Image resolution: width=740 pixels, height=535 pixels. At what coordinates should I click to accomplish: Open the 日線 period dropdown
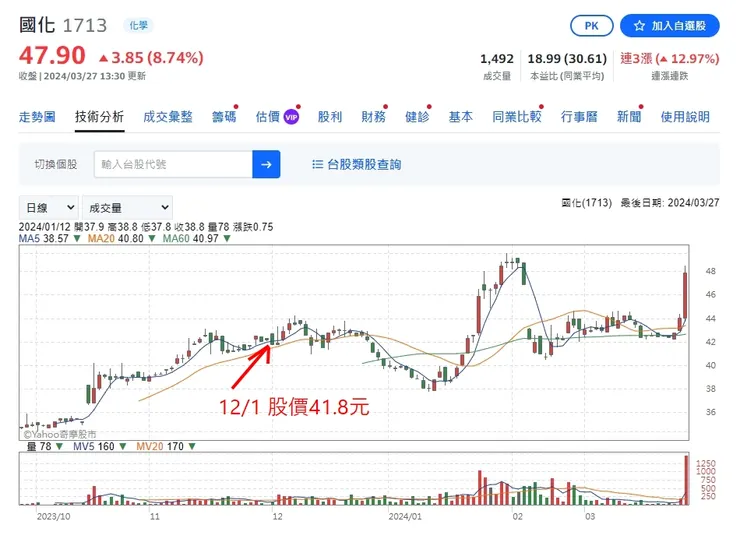[49, 208]
